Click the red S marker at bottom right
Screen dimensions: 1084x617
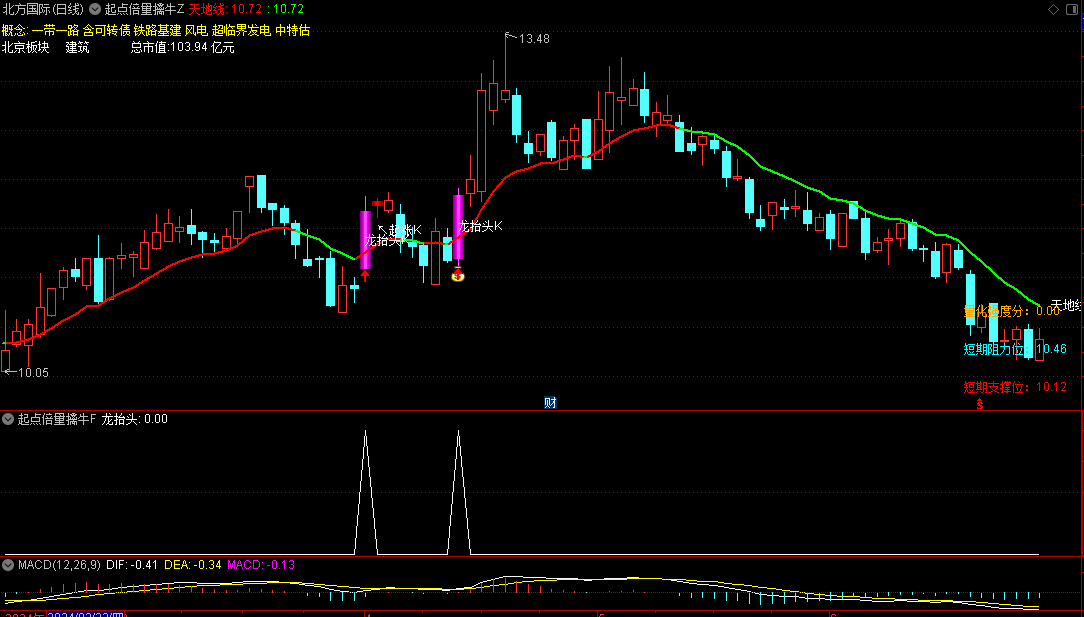pyautogui.click(x=980, y=404)
